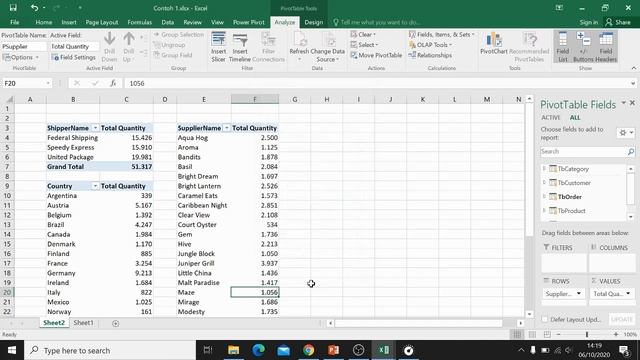This screenshot has width=640, height=360.
Task: Open Microsoft Edge from taskbar
Action: pyautogui.click(x=258, y=350)
